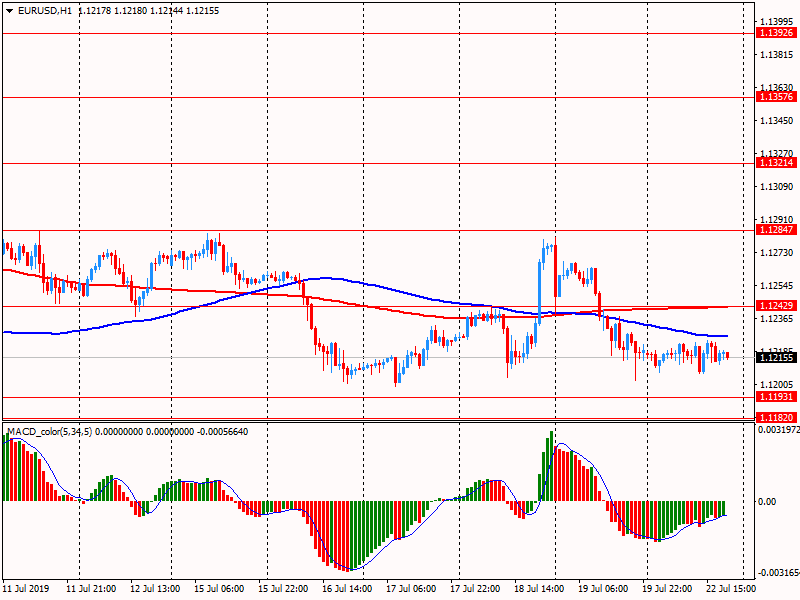Click the 1.12730 price scale value
The height and width of the screenshot is (600, 800).
[x=777, y=253]
